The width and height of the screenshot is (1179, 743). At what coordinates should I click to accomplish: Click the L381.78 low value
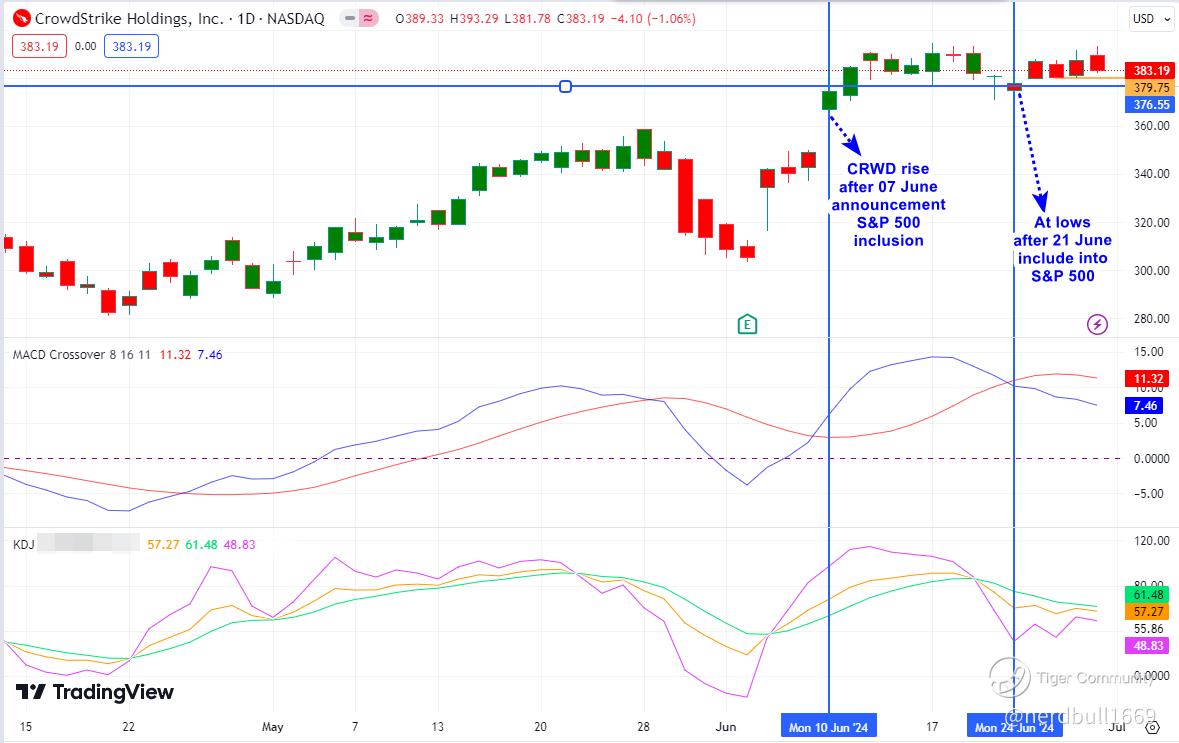528,19
